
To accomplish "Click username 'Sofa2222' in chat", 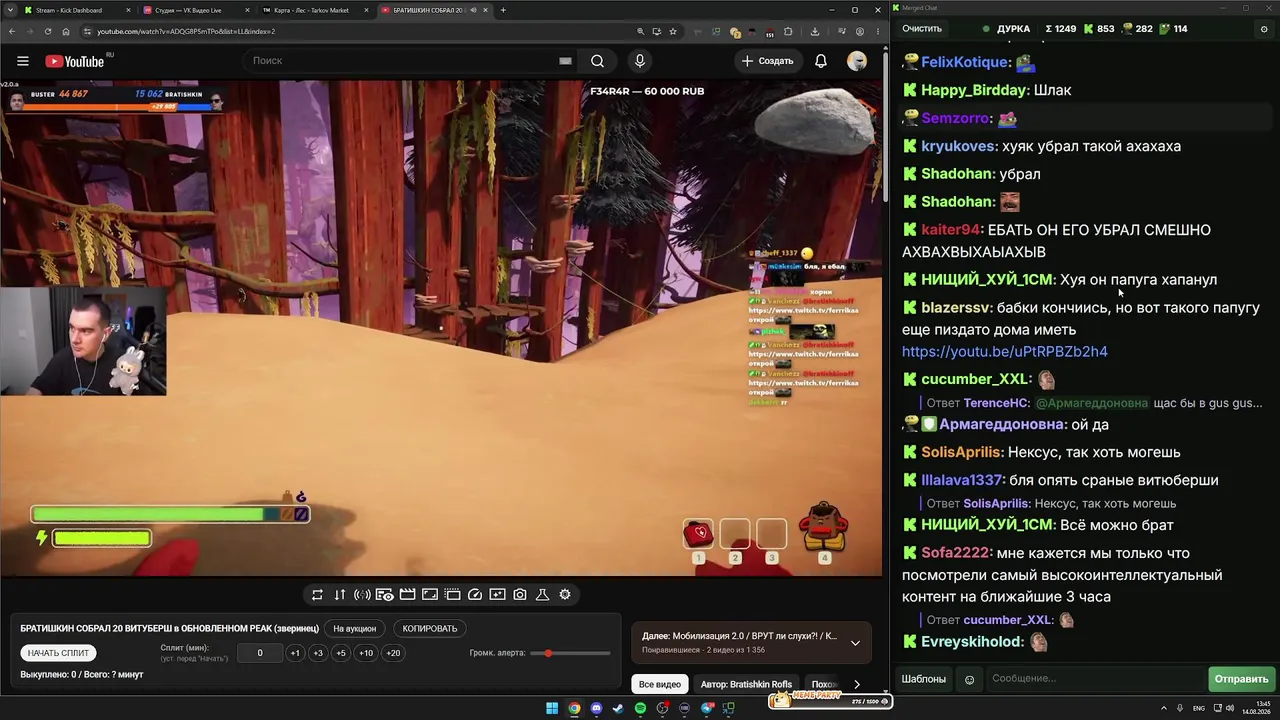I will (x=956, y=553).
